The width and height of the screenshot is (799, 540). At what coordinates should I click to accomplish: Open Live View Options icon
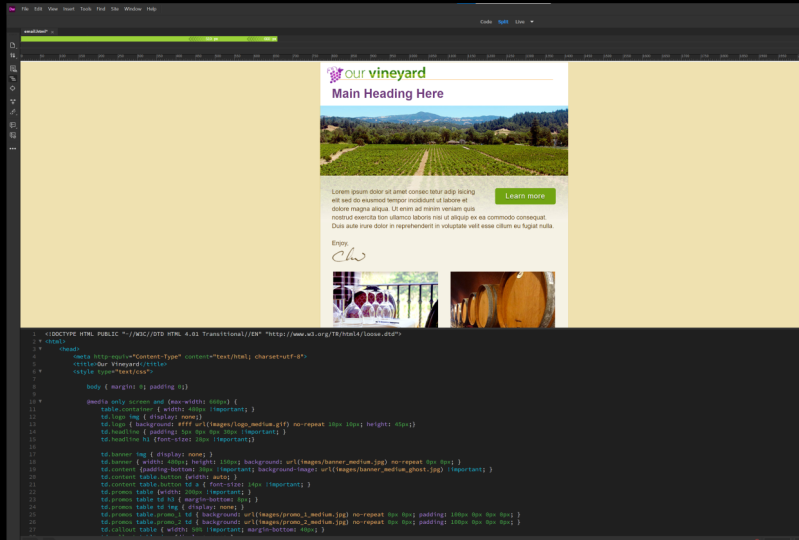[x=13, y=68]
